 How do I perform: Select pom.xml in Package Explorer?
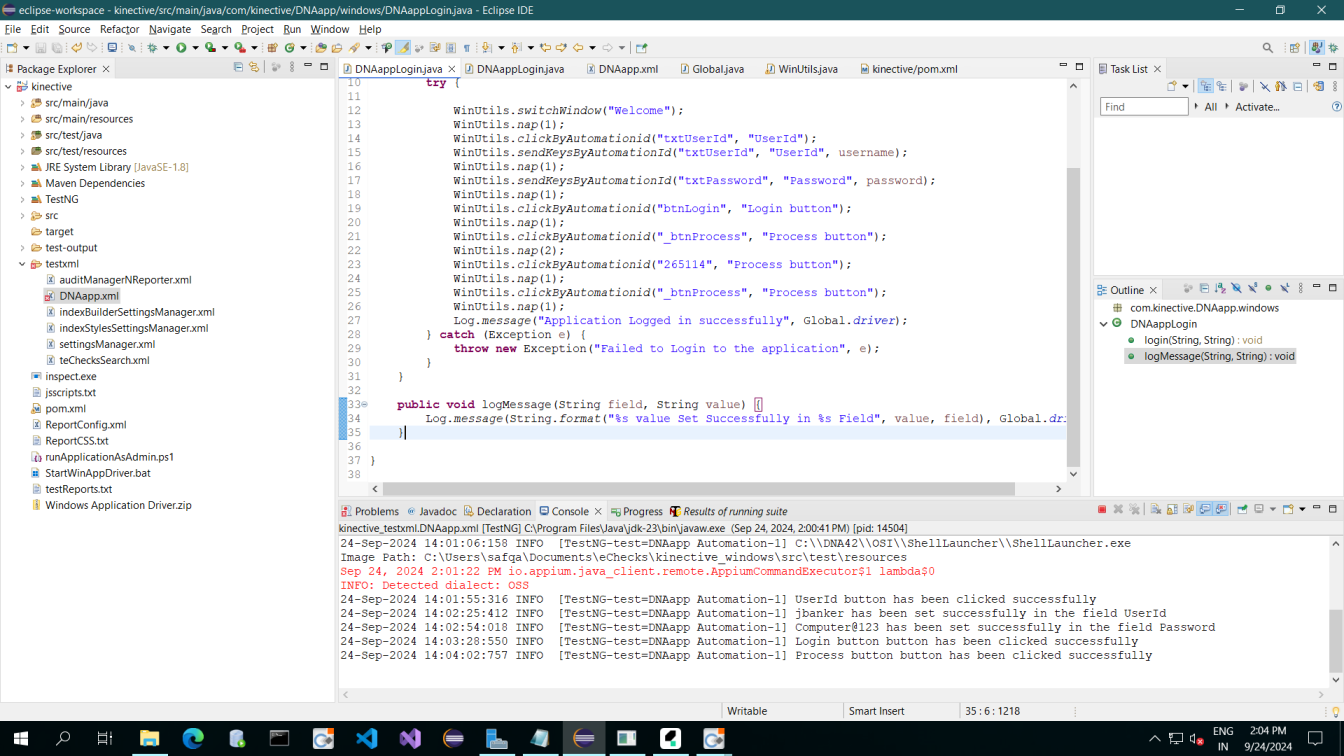point(65,408)
